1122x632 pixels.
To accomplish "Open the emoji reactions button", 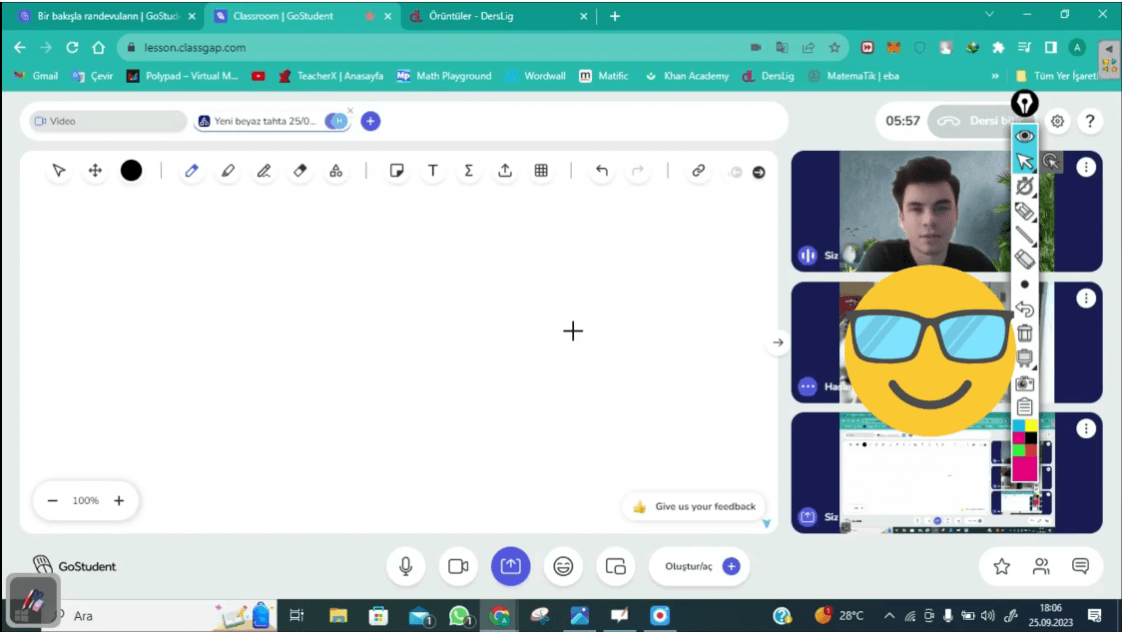I will 563,566.
